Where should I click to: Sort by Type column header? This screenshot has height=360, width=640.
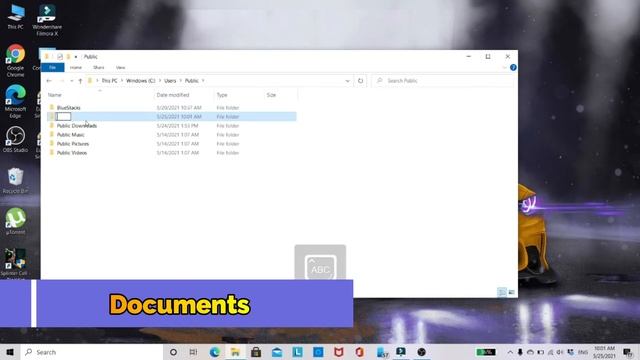(x=222, y=95)
